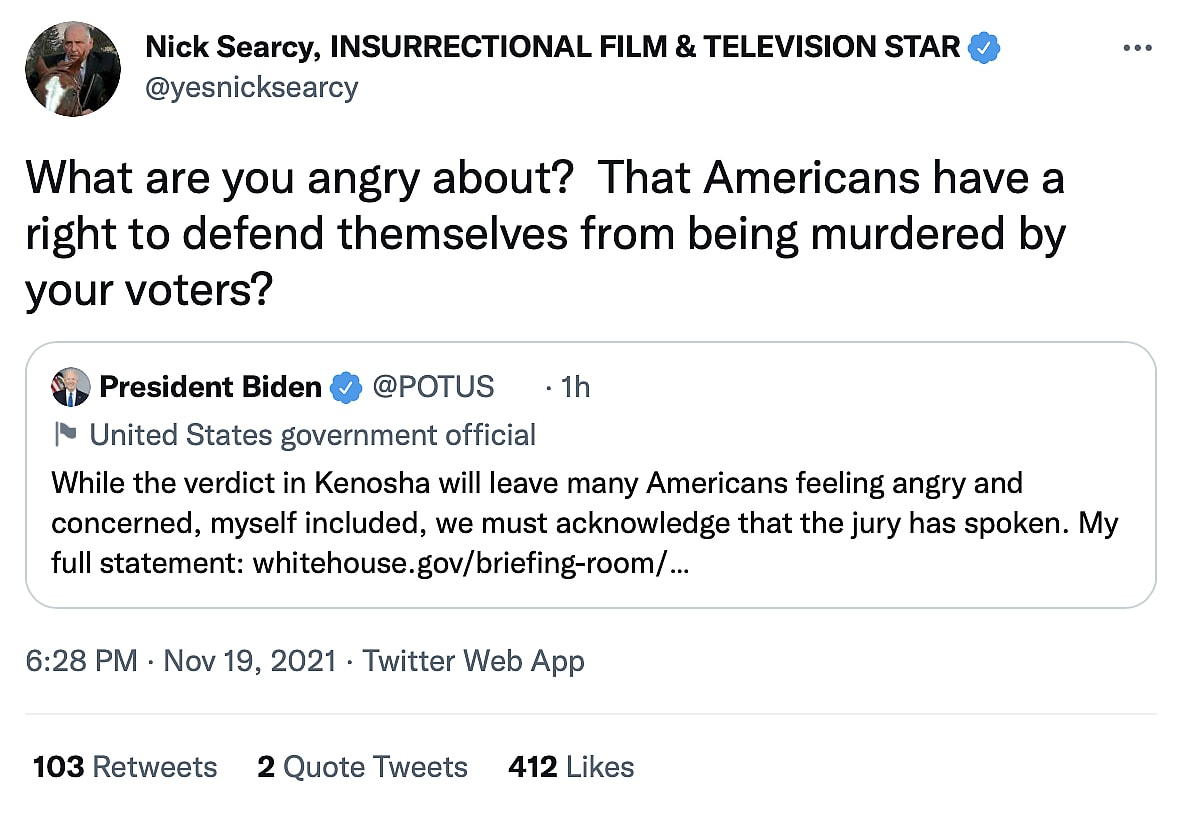Open Nick Searcy's display name profile link
The image size is (1184, 816).
(x=552, y=47)
